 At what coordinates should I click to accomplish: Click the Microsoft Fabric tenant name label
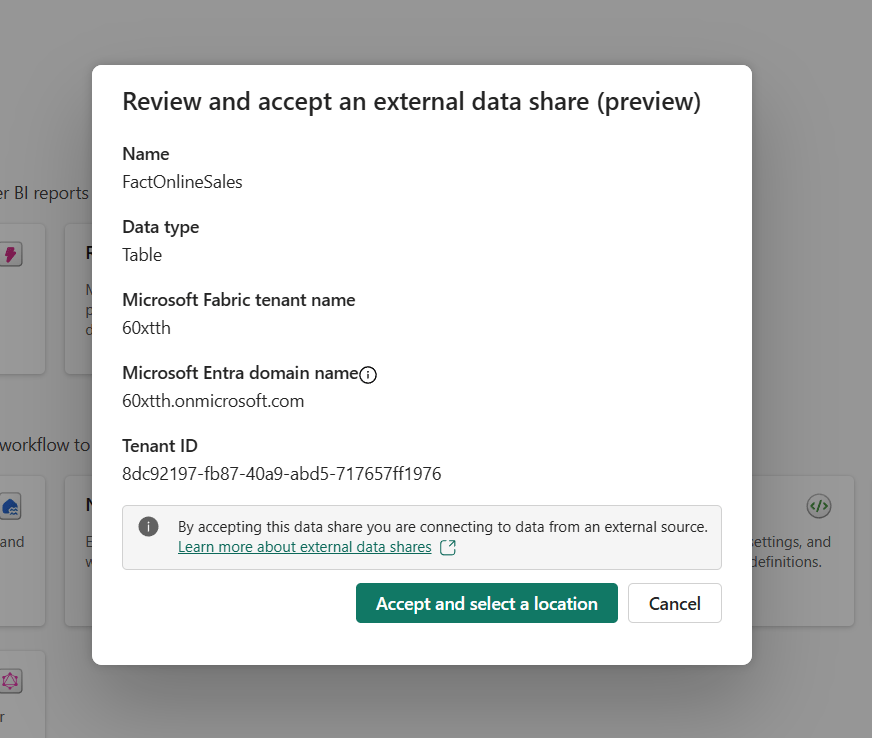[238, 300]
